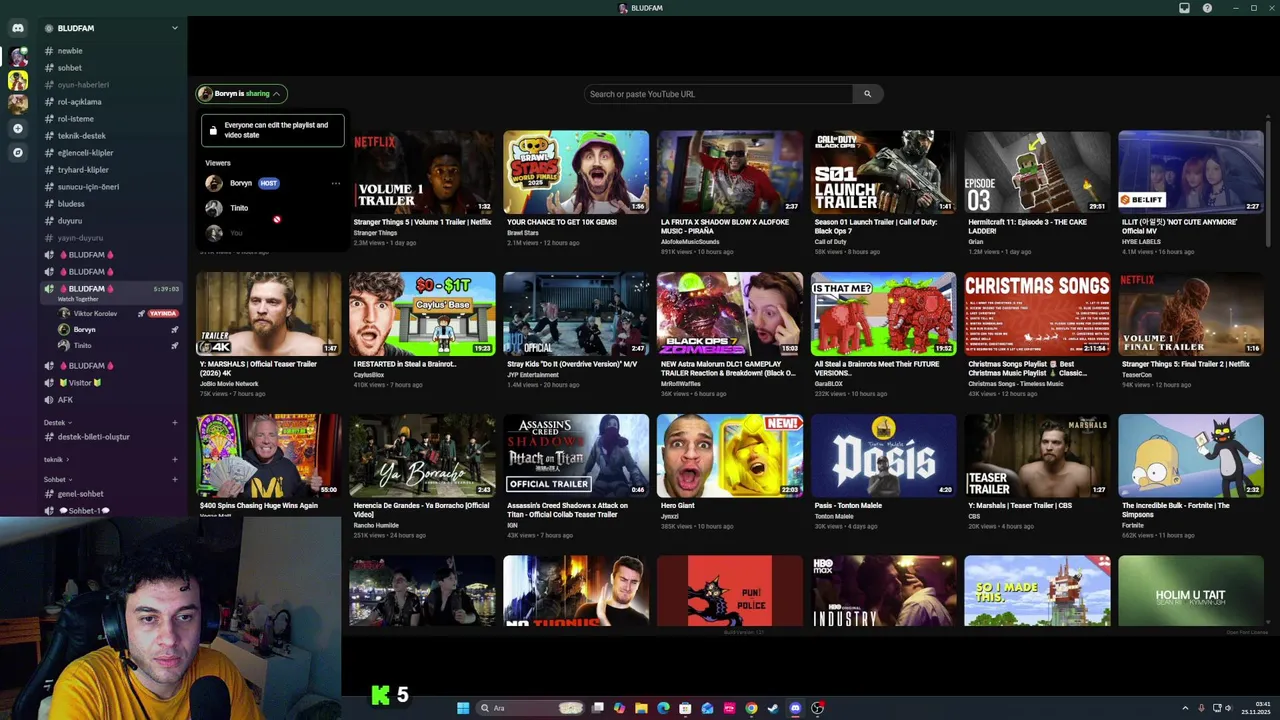Play Stray Kids Do It Overdrive Version
The height and width of the screenshot is (720, 1280).
[x=576, y=314]
